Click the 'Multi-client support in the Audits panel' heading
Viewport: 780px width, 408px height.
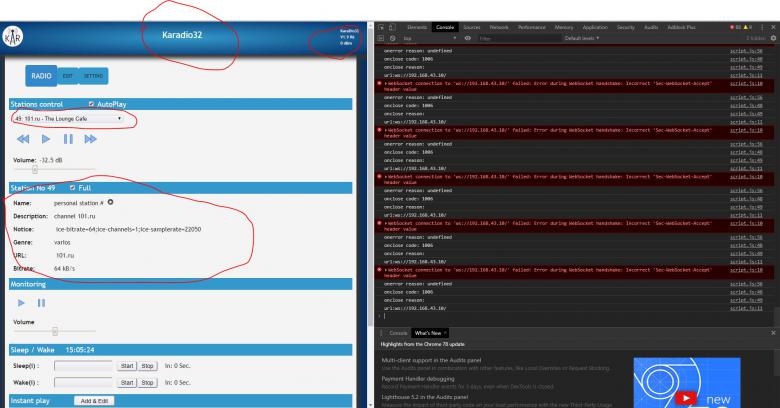click(431, 360)
